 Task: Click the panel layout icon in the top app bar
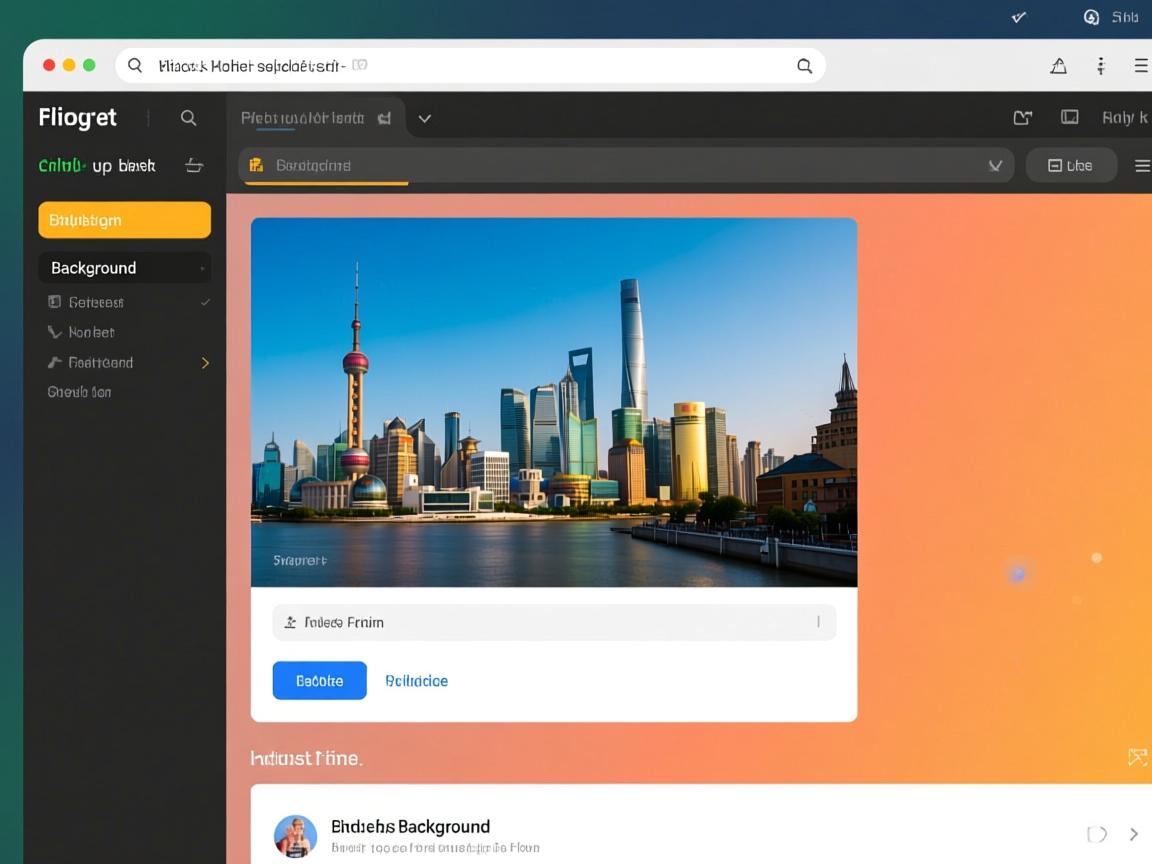pyautogui.click(x=1069, y=118)
